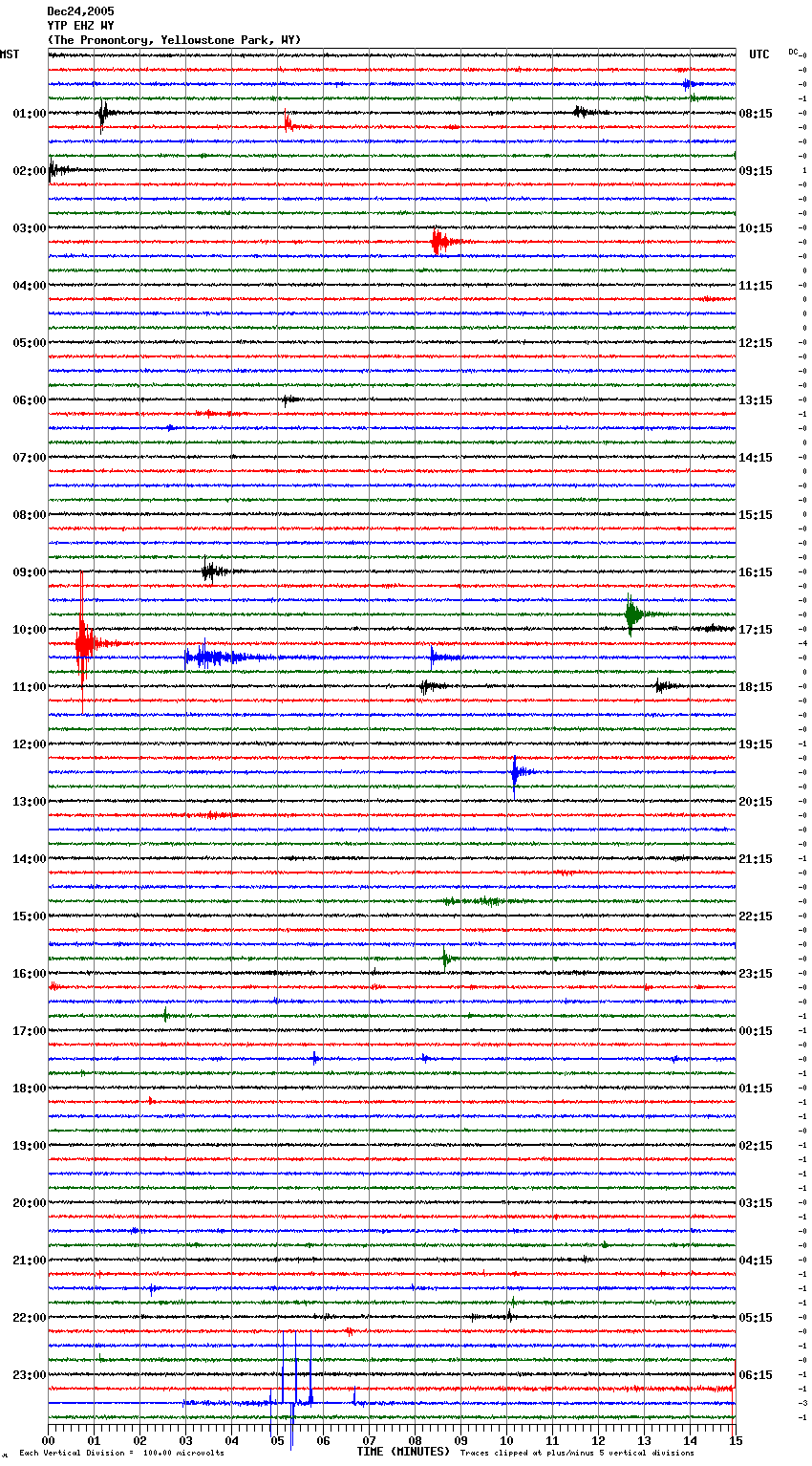Click the "12:00" MST time label
The width and height of the screenshot is (812, 1466).
click(x=29, y=744)
